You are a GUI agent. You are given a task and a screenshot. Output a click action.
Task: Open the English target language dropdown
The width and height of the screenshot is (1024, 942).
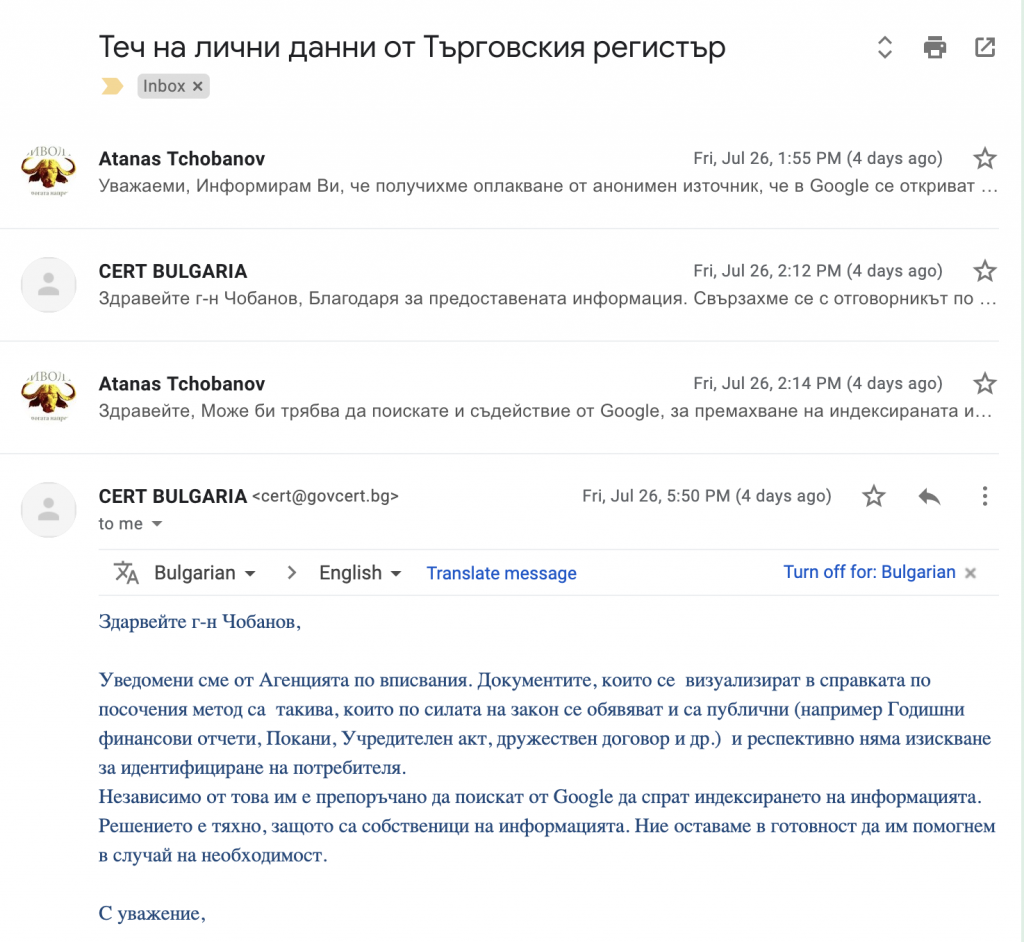(x=360, y=573)
